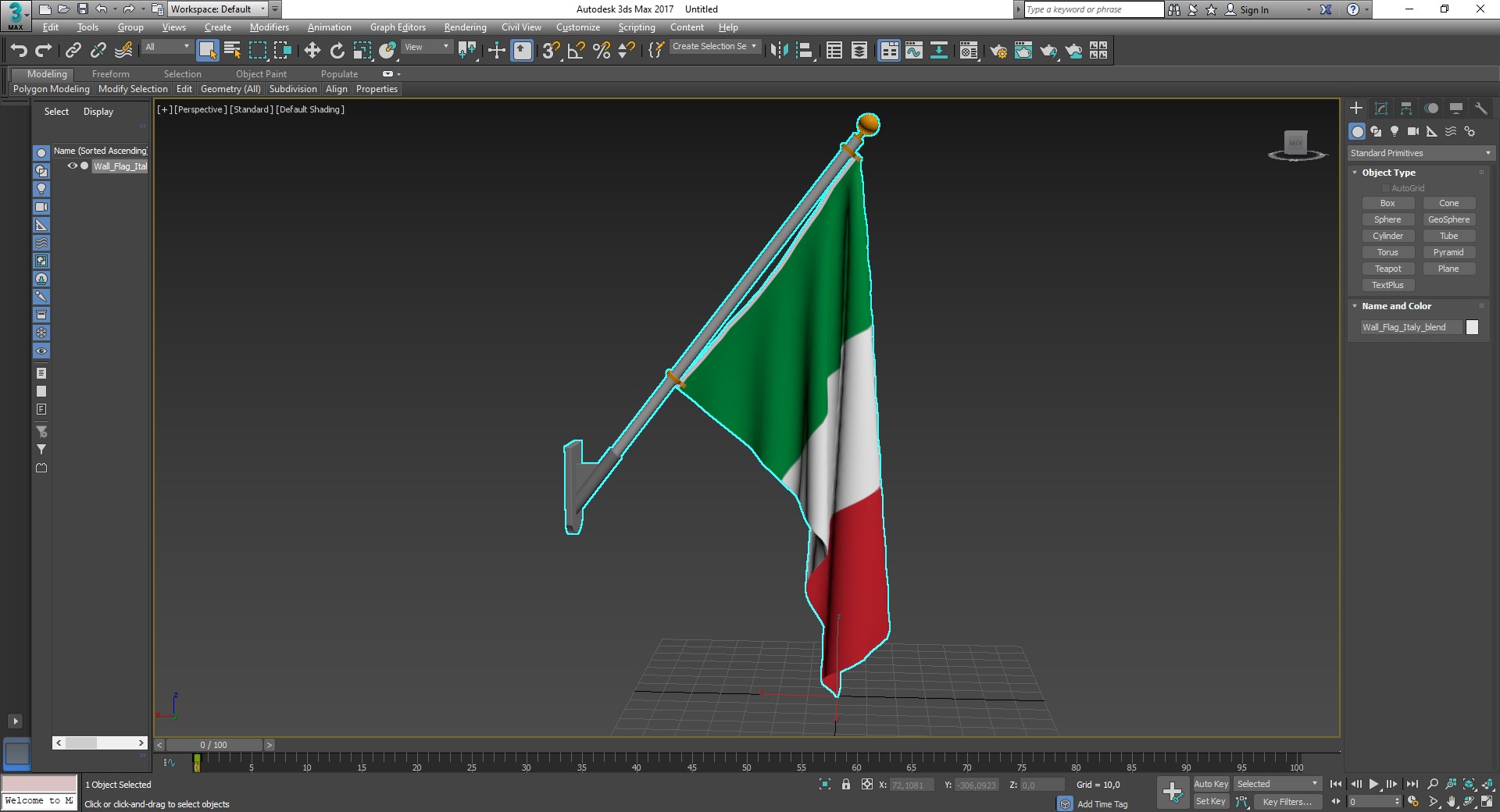
Task: Toggle the Layer Explorer icon
Action: [859, 51]
